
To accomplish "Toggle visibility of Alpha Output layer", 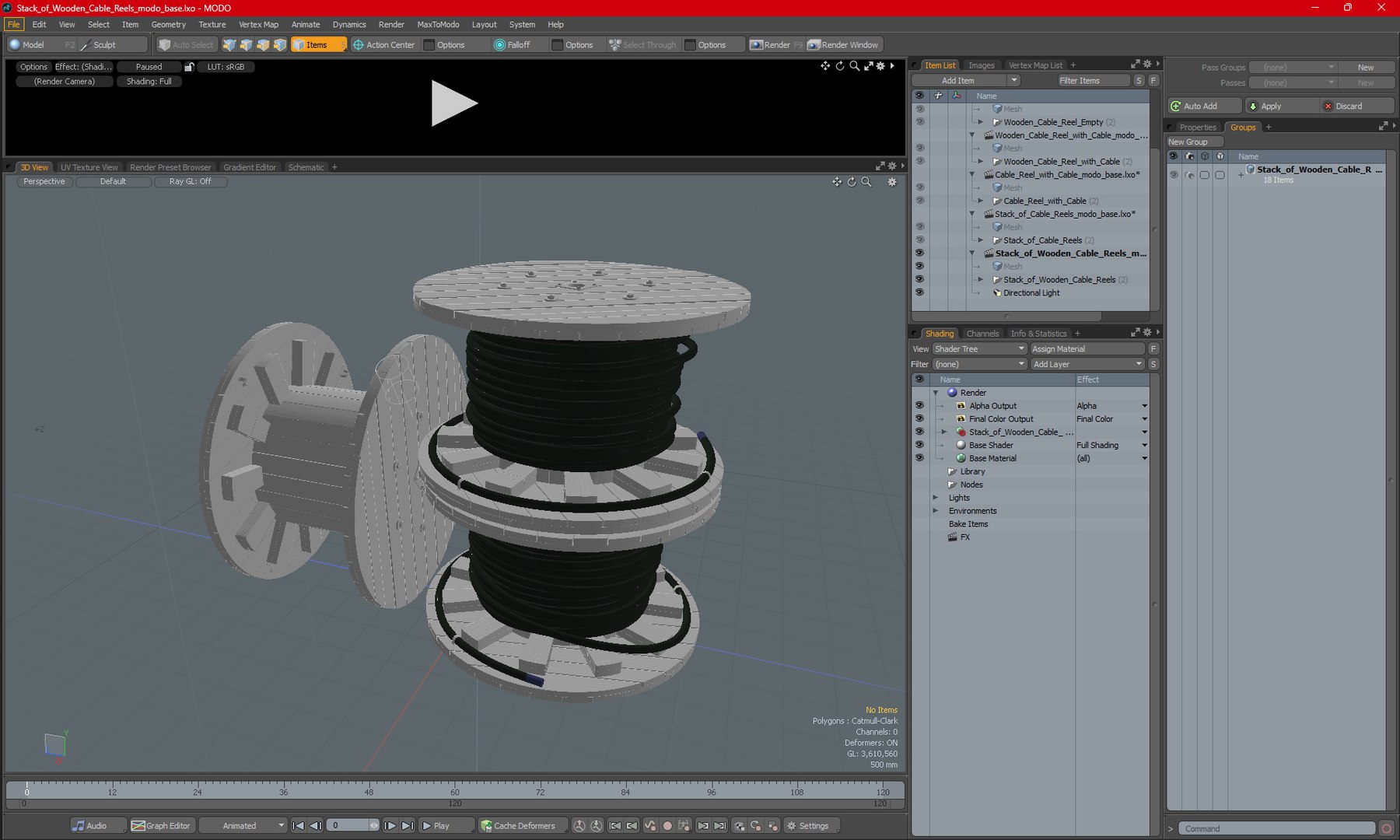I will [x=919, y=405].
